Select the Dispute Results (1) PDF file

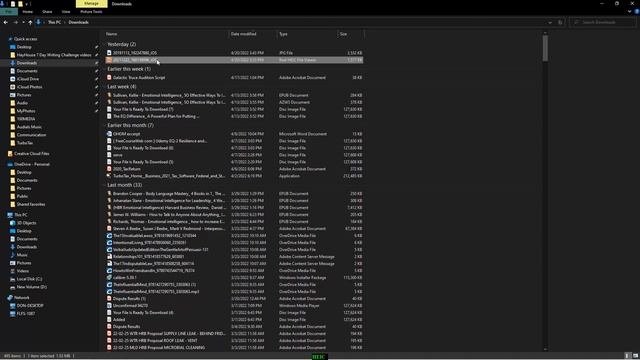[x=234, y=299]
